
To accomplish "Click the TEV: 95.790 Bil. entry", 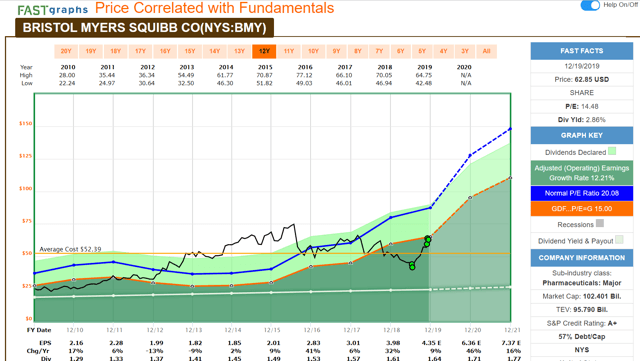I will 582,310.
